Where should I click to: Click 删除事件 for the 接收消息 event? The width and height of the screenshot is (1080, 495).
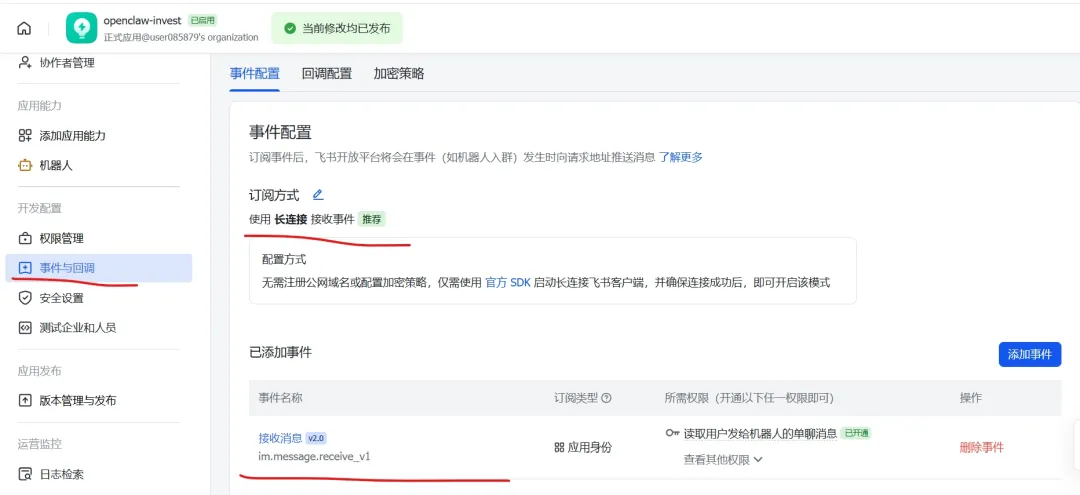(x=982, y=447)
